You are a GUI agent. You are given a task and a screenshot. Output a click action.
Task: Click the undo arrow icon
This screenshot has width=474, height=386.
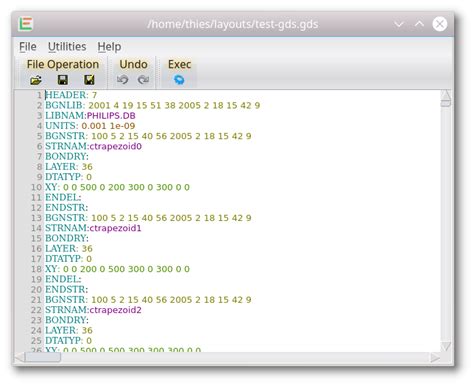point(122,80)
